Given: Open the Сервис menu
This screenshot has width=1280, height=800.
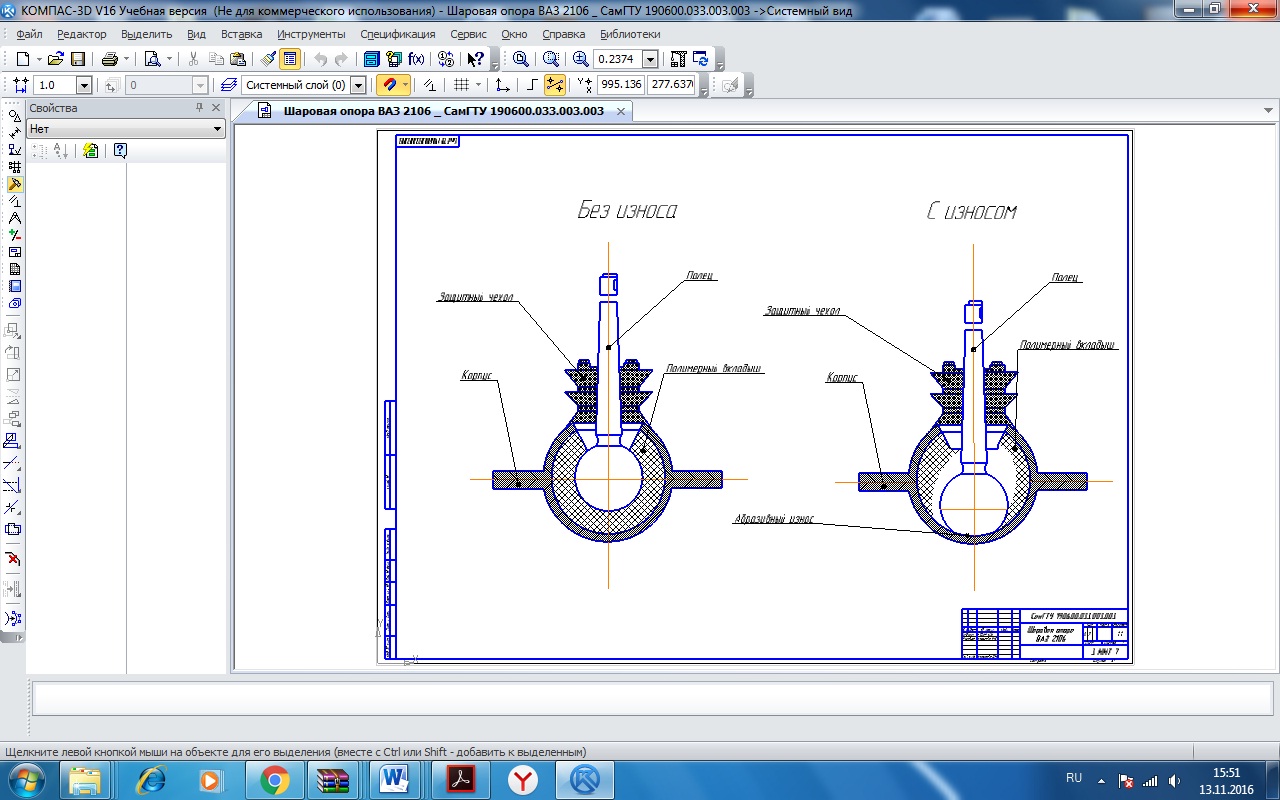Looking at the screenshot, I should (x=468, y=34).
